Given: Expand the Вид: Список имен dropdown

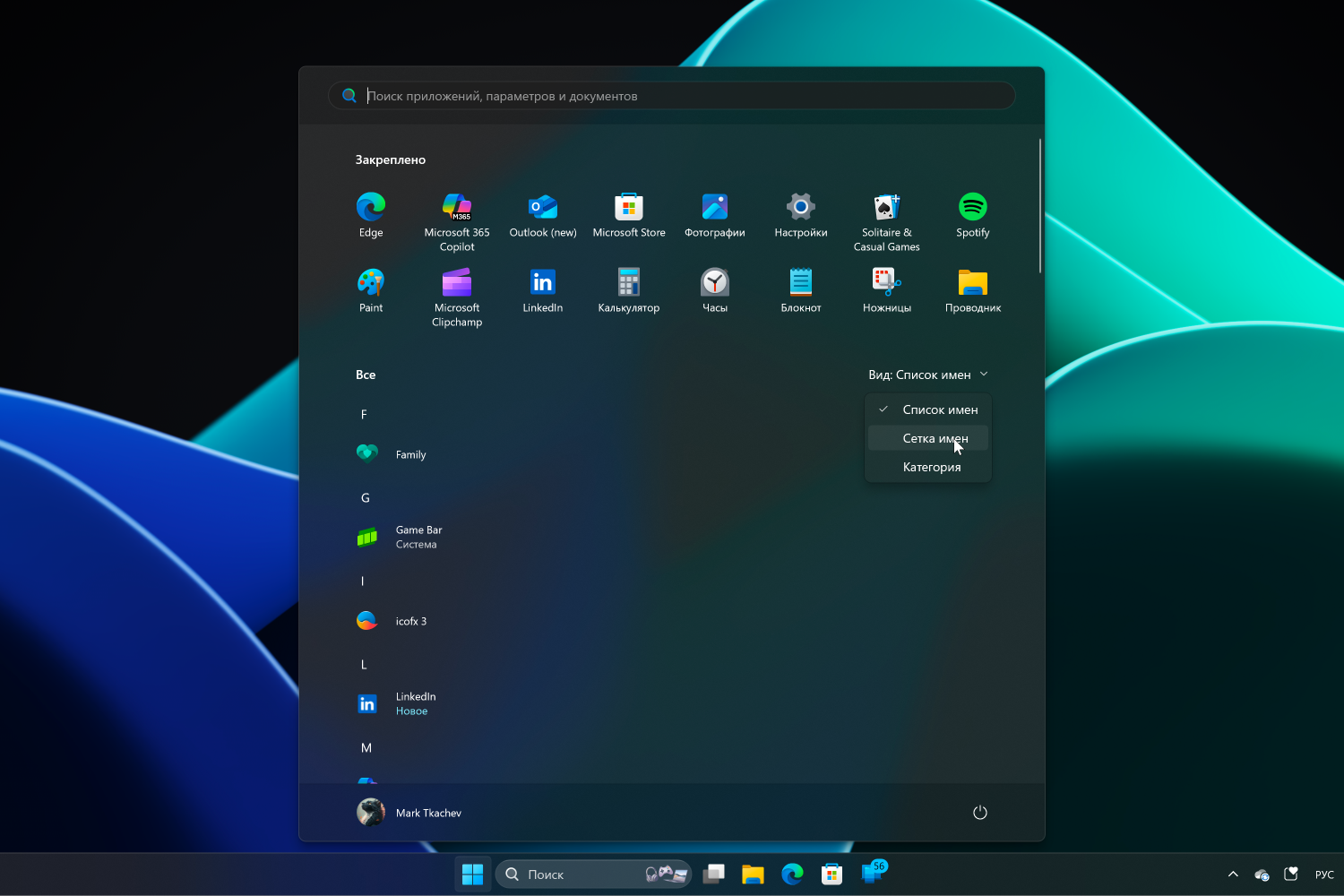Looking at the screenshot, I should 928,375.
